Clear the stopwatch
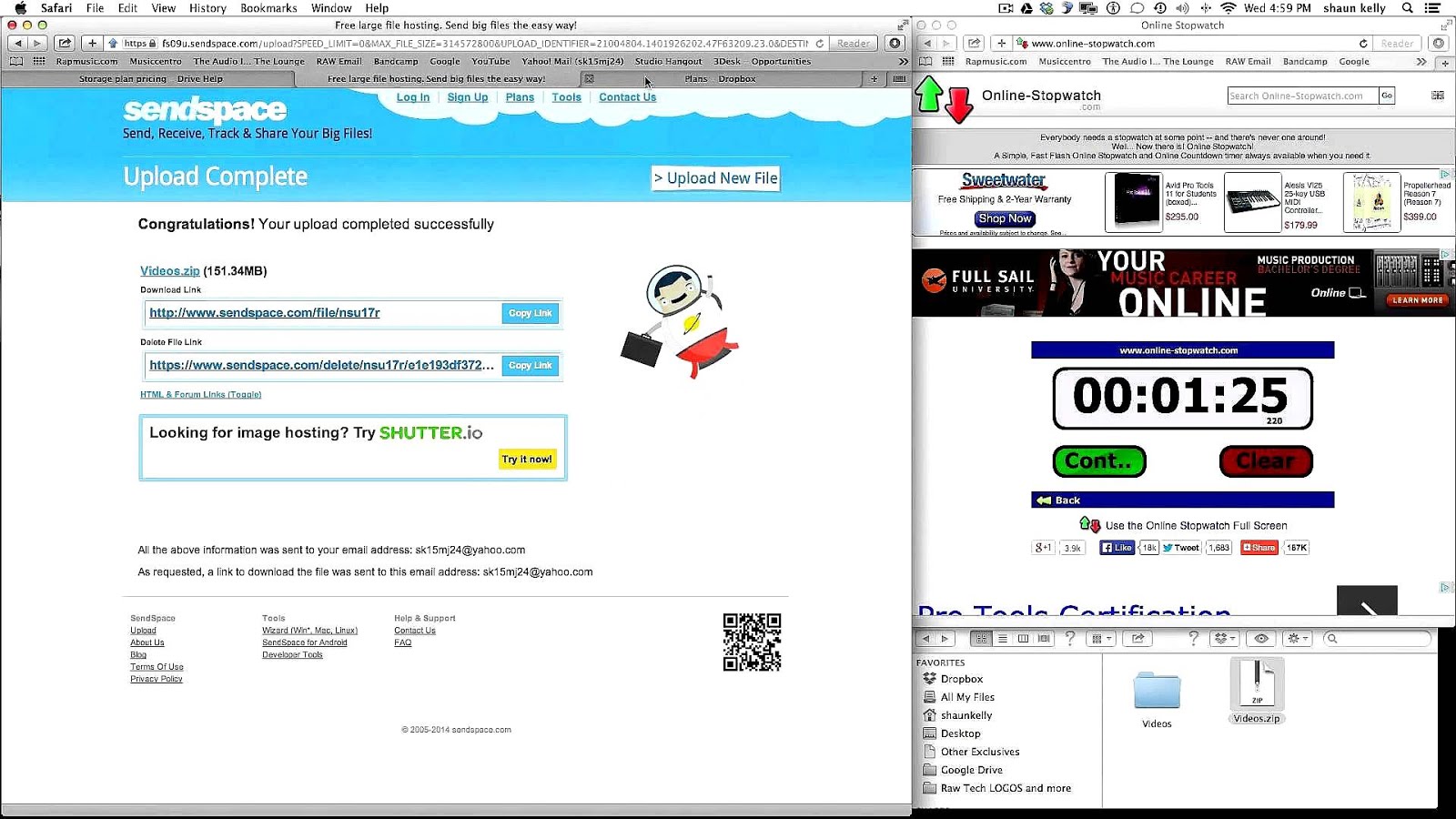 click(x=1266, y=461)
